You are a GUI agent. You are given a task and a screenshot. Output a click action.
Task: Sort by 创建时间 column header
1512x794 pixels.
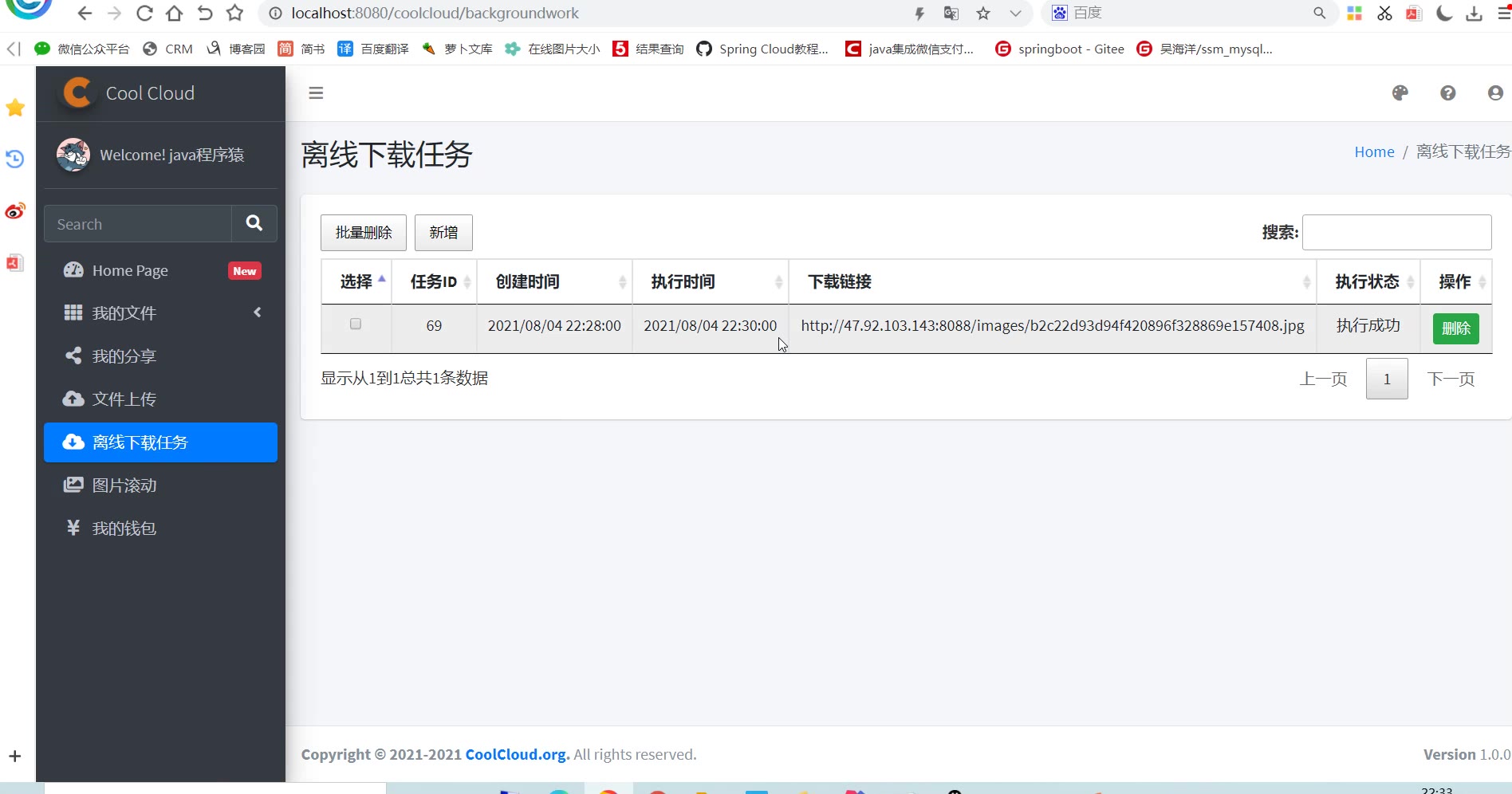554,281
